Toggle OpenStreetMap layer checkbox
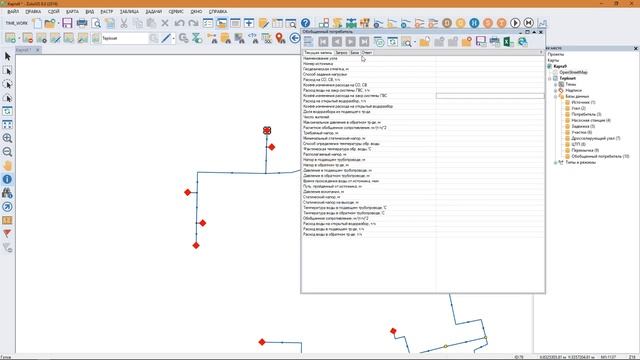Viewport: 640px width, 360px height. [x=555, y=72]
